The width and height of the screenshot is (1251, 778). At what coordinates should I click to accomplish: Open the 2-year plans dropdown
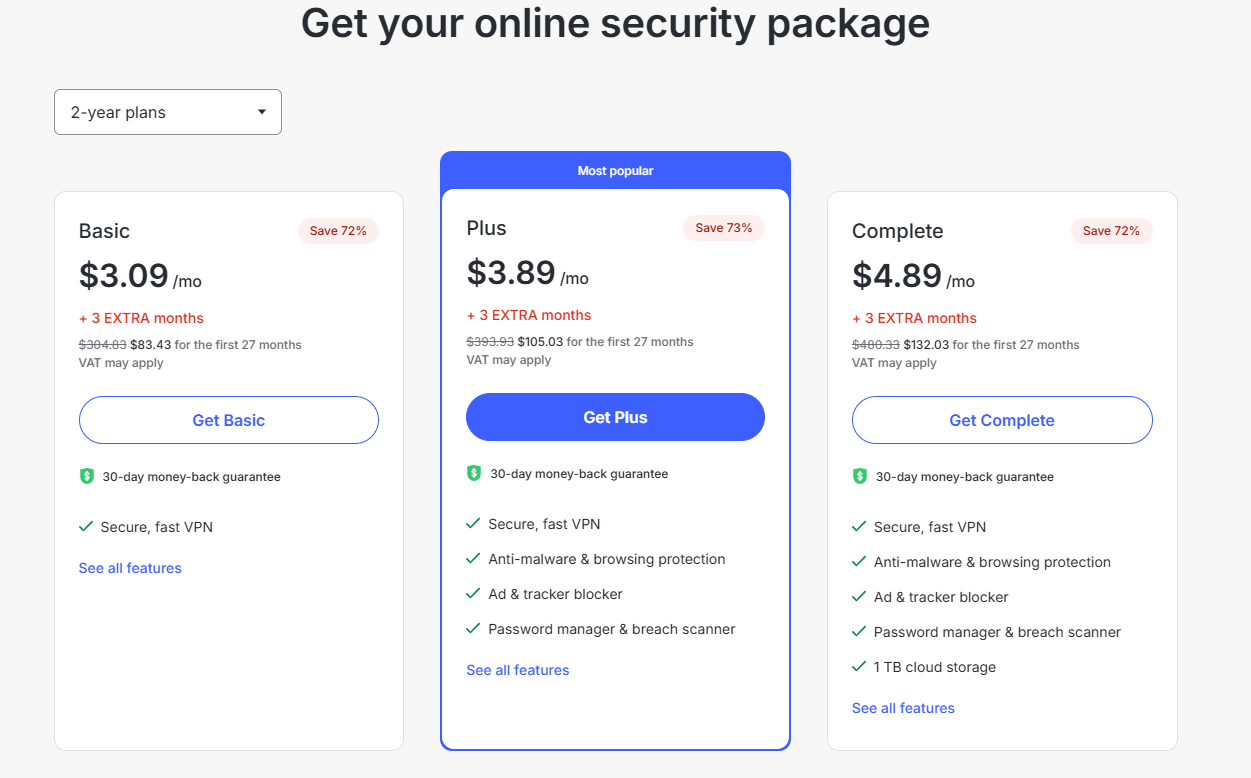(168, 112)
